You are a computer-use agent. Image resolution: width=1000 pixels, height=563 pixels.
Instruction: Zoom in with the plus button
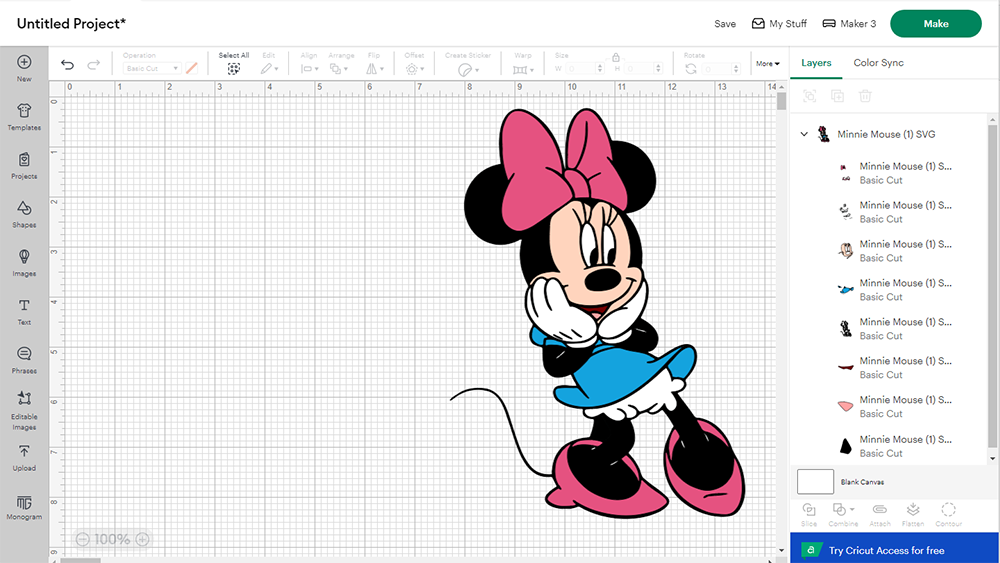142,539
